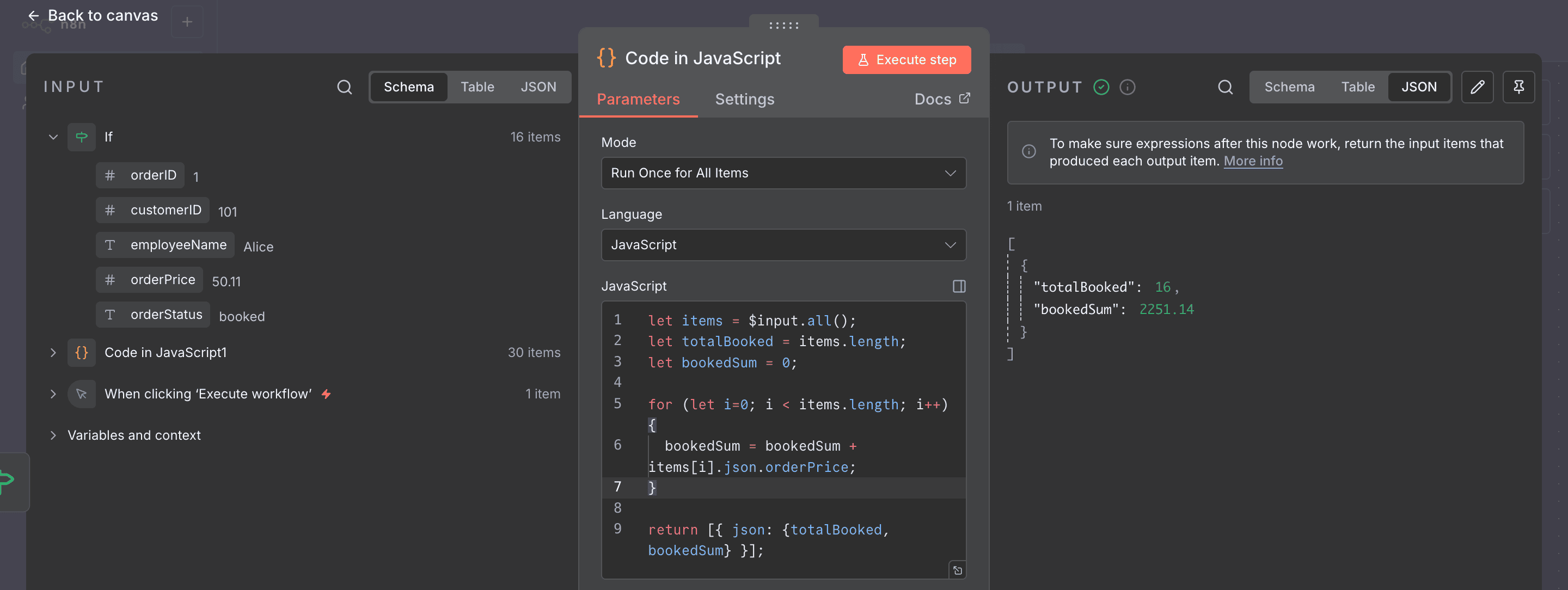This screenshot has height=590, width=1568.
Task: Switch OUTPUT view to Table
Action: point(1357,87)
